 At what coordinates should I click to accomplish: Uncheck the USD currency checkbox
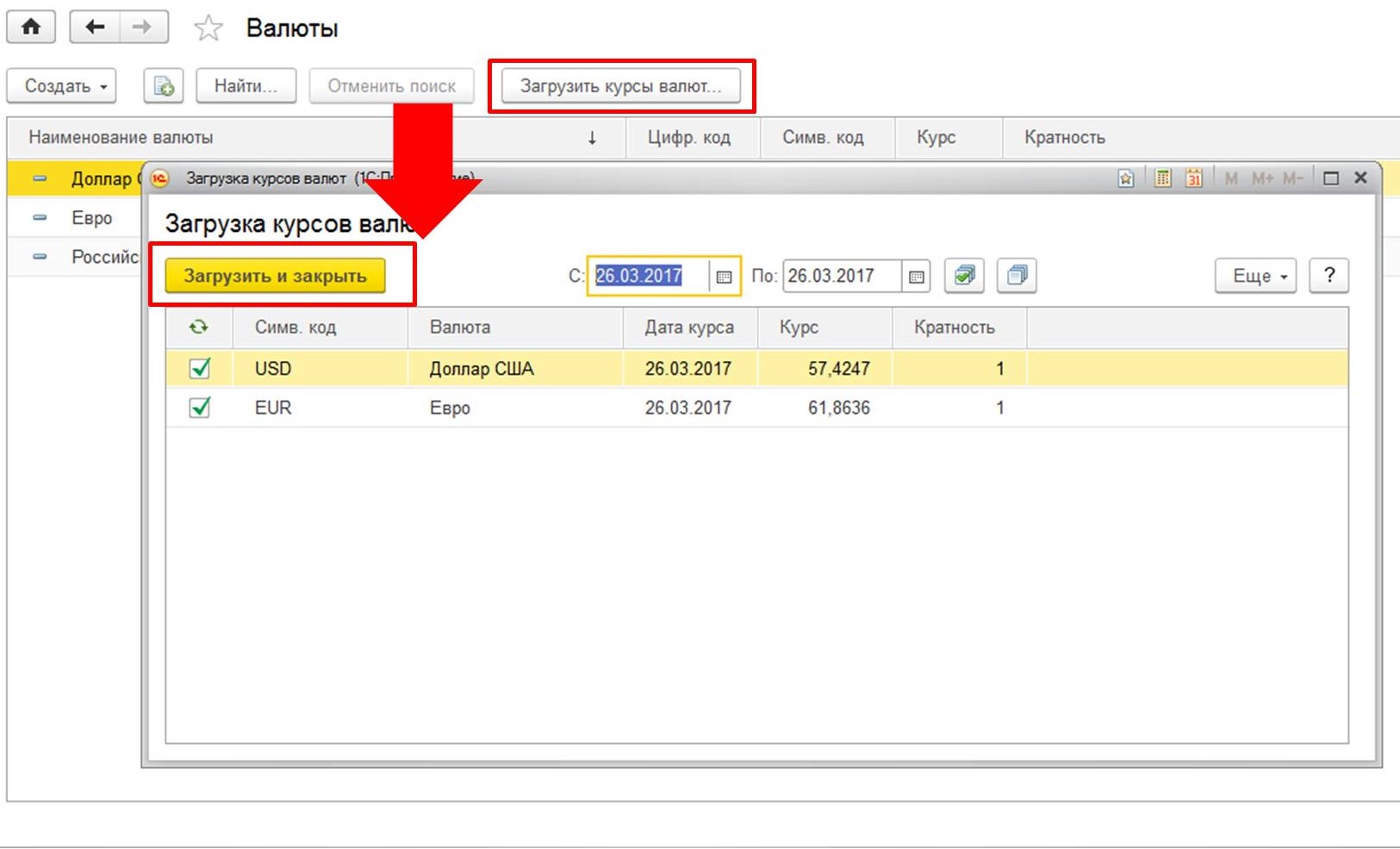tap(200, 369)
